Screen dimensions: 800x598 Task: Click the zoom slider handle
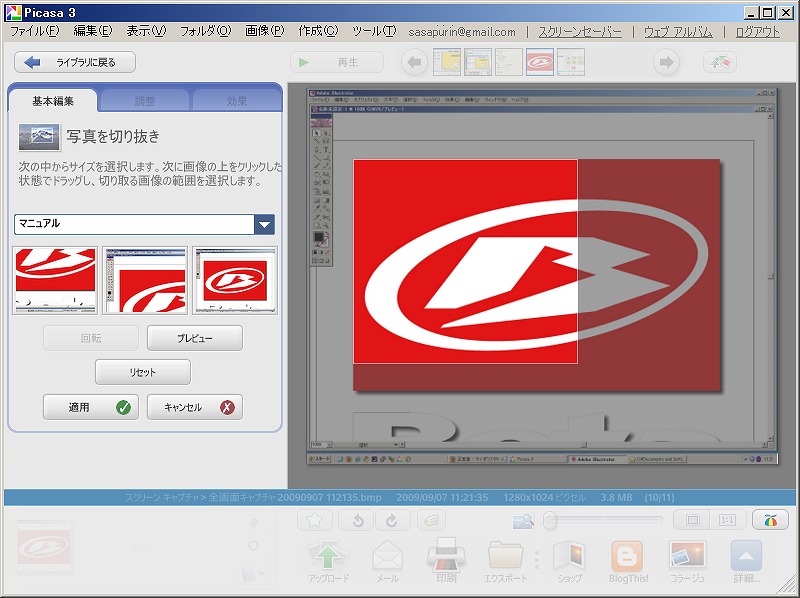tap(549, 520)
